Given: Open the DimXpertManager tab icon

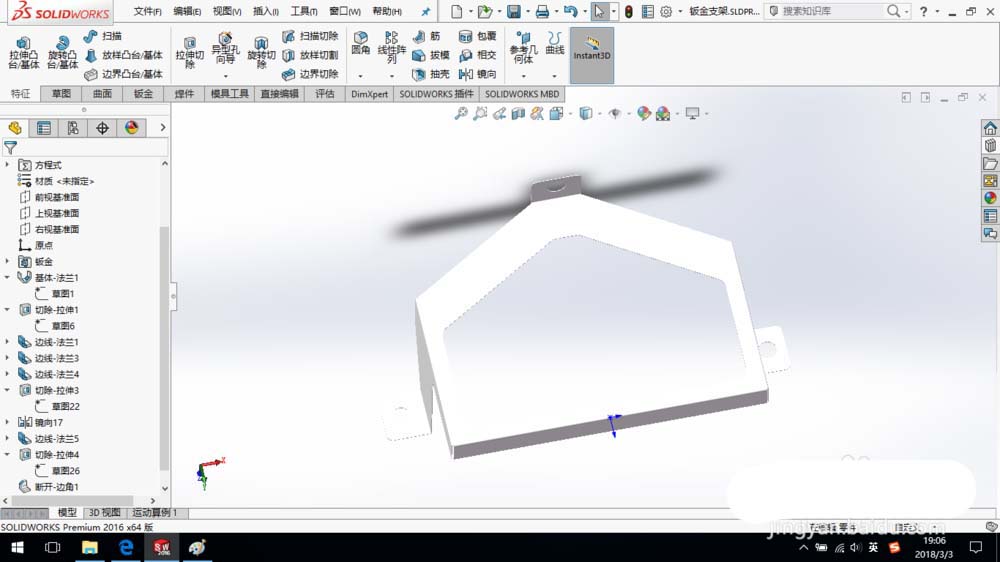Looking at the screenshot, I should coord(102,128).
